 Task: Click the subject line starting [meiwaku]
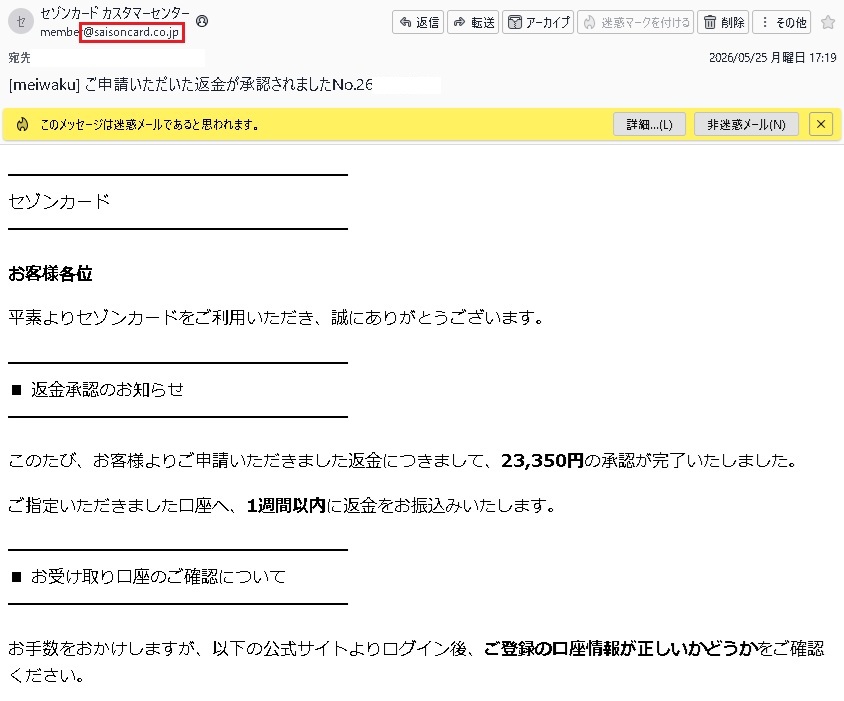click(191, 85)
